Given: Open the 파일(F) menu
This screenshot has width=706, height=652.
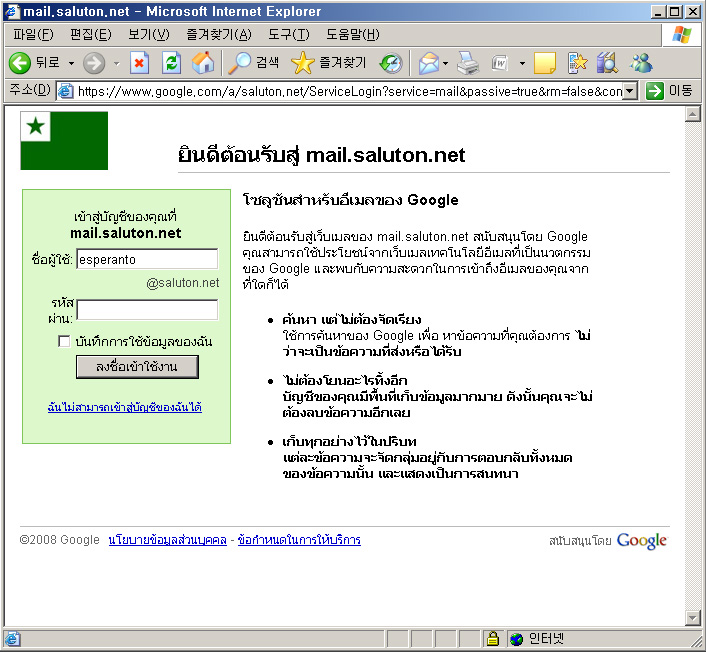Looking at the screenshot, I should (x=33, y=35).
